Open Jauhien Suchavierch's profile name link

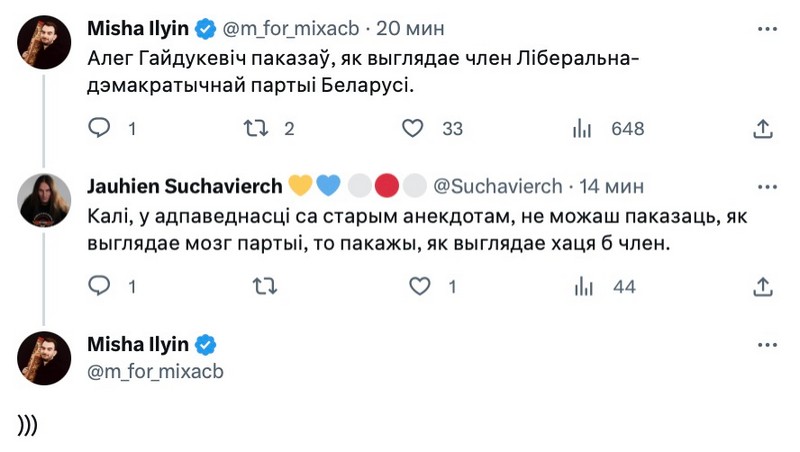point(185,186)
